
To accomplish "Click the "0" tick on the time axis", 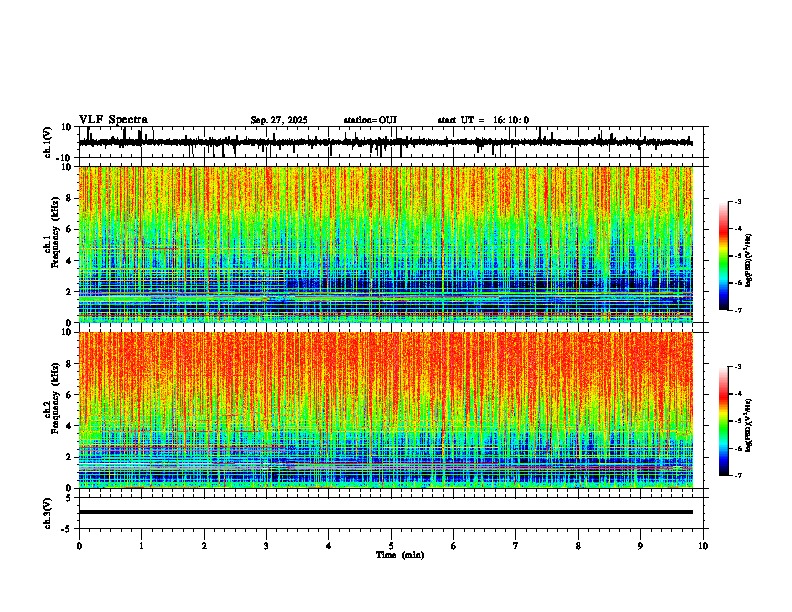I will click(x=79, y=546).
